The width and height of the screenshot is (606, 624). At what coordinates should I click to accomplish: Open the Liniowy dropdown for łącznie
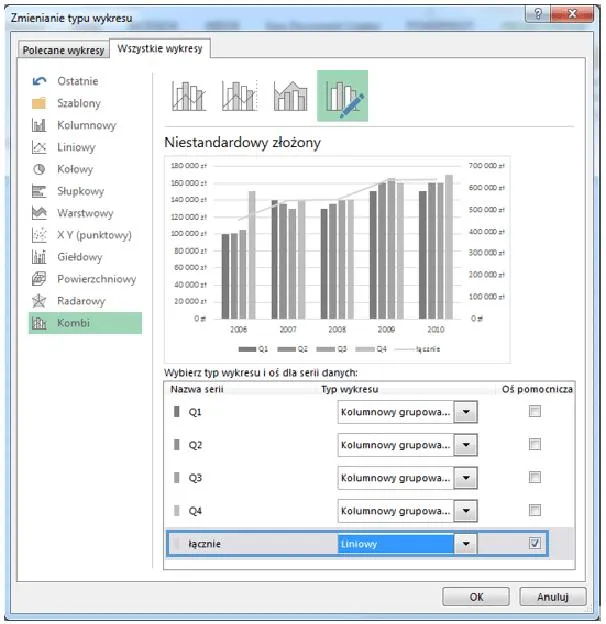pos(466,544)
